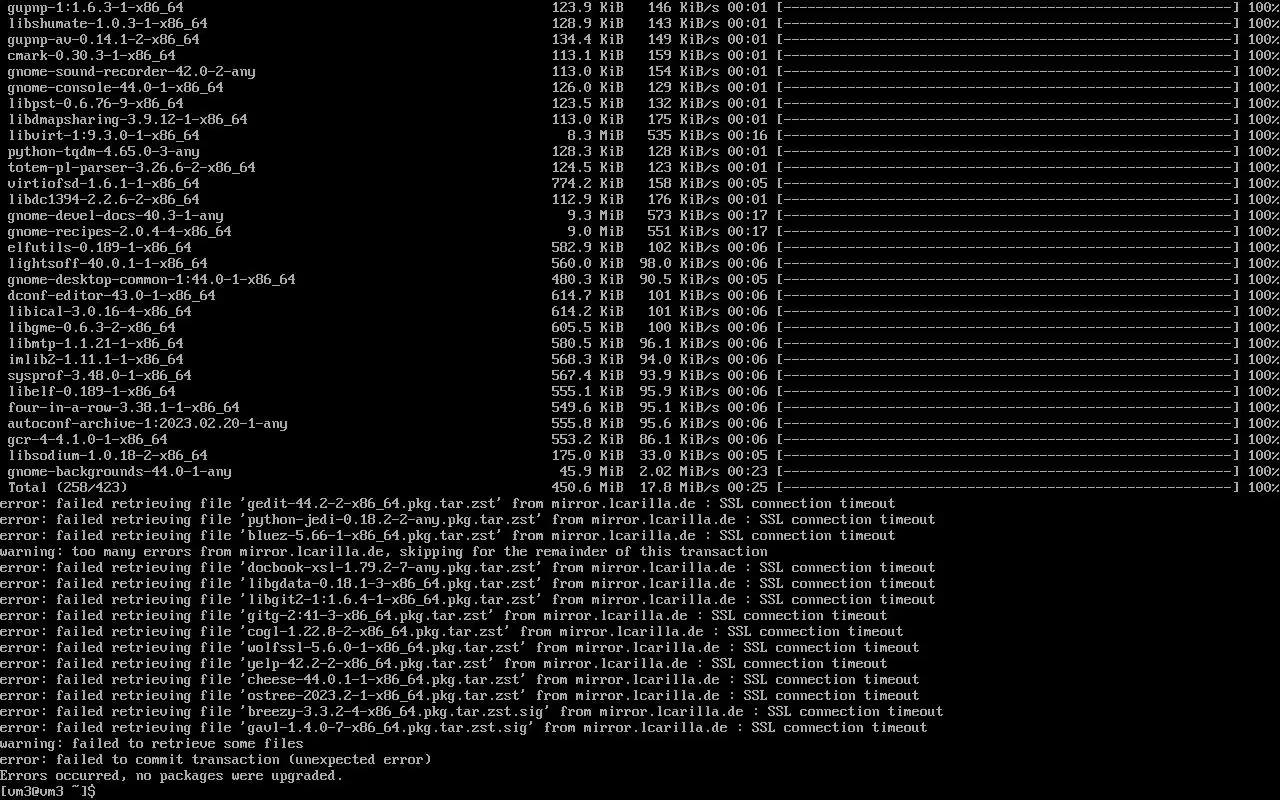The image size is (1280, 800).
Task: Click the autoconf-archive-1:2023.02.20-1-any entry
Action: tap(148, 423)
